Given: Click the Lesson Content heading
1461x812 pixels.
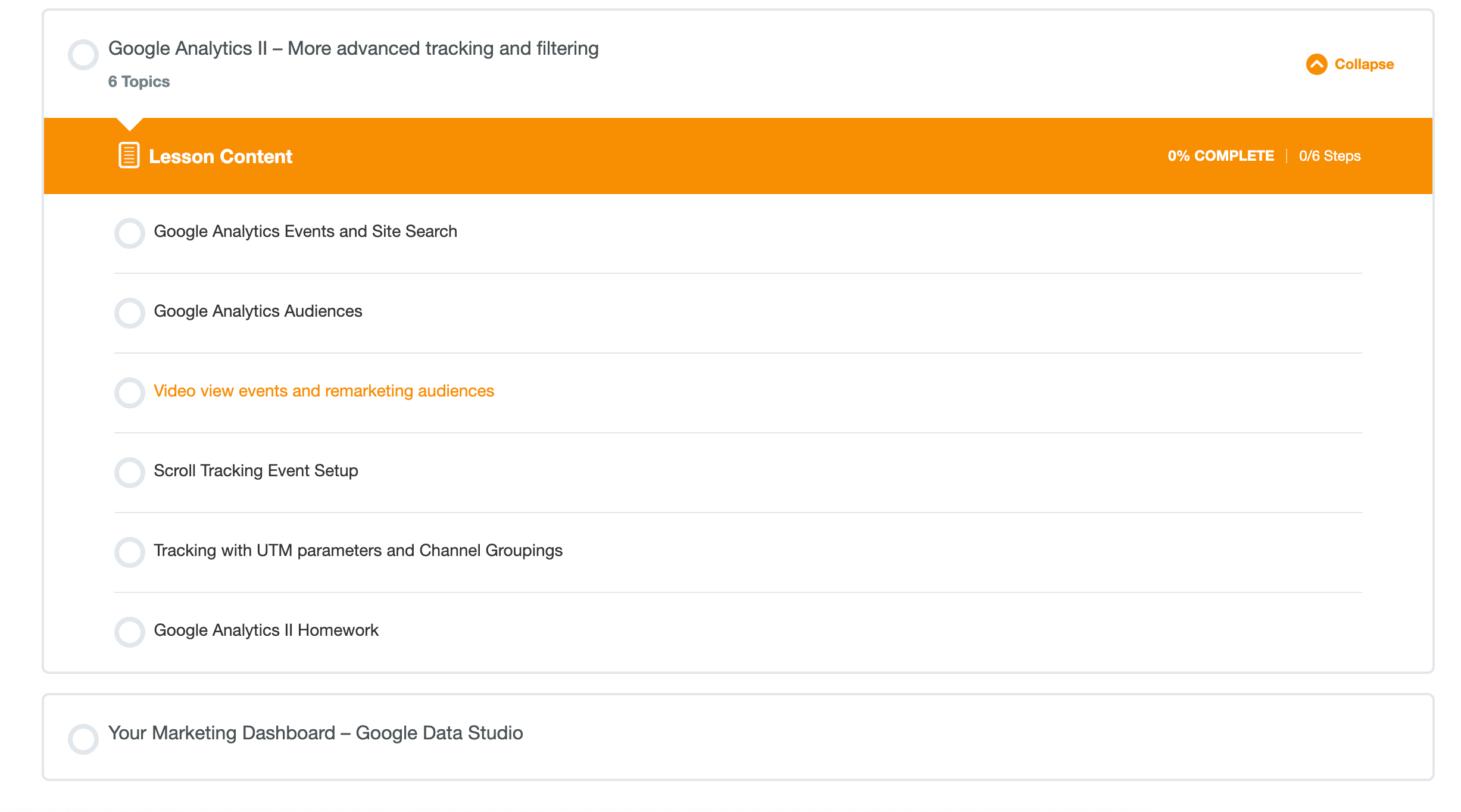Looking at the screenshot, I should tap(220, 157).
